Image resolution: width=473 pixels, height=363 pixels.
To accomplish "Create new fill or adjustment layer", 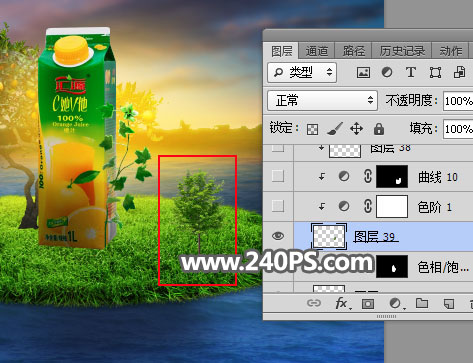I will click(x=395, y=303).
